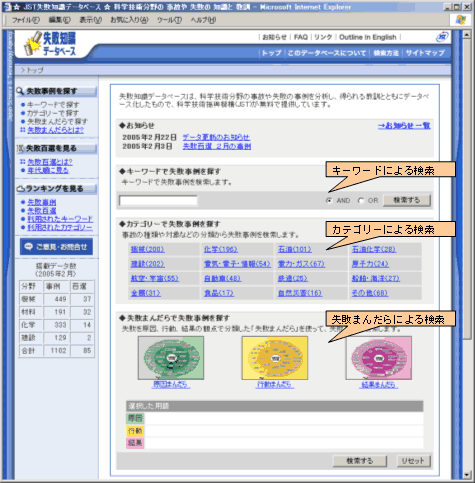Open 自然災害(16) category link
This screenshot has height=483, width=475.
pyautogui.click(x=300, y=293)
